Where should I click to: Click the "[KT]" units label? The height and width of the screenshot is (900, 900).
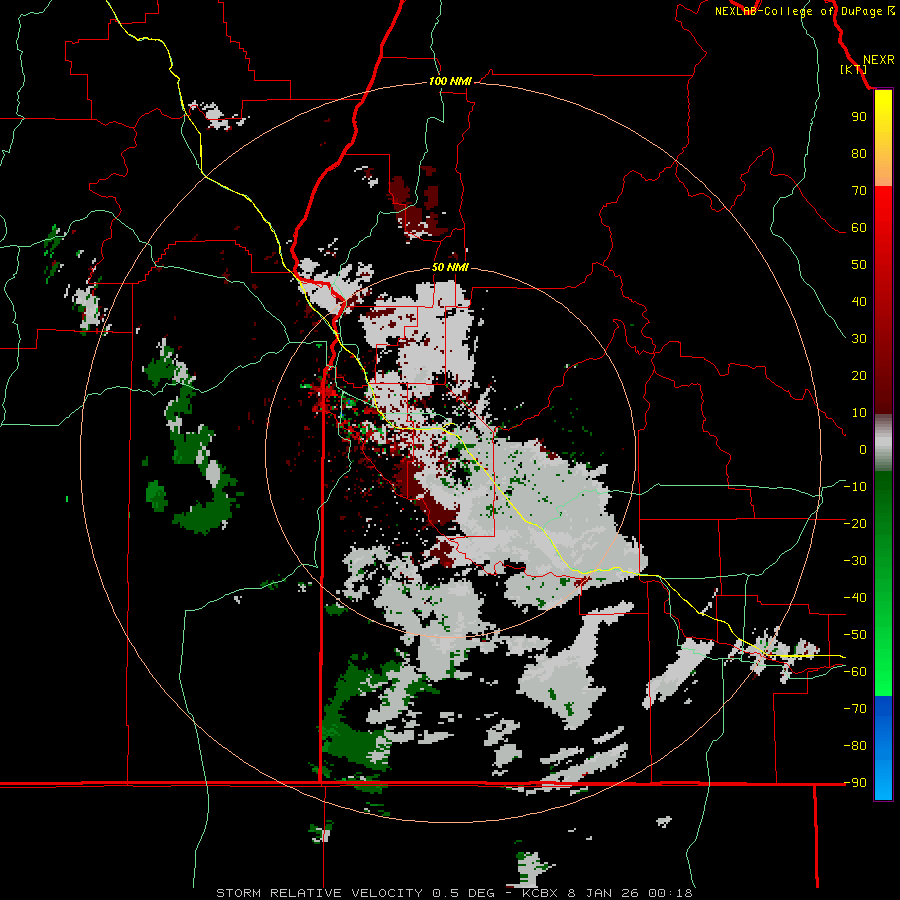click(854, 69)
